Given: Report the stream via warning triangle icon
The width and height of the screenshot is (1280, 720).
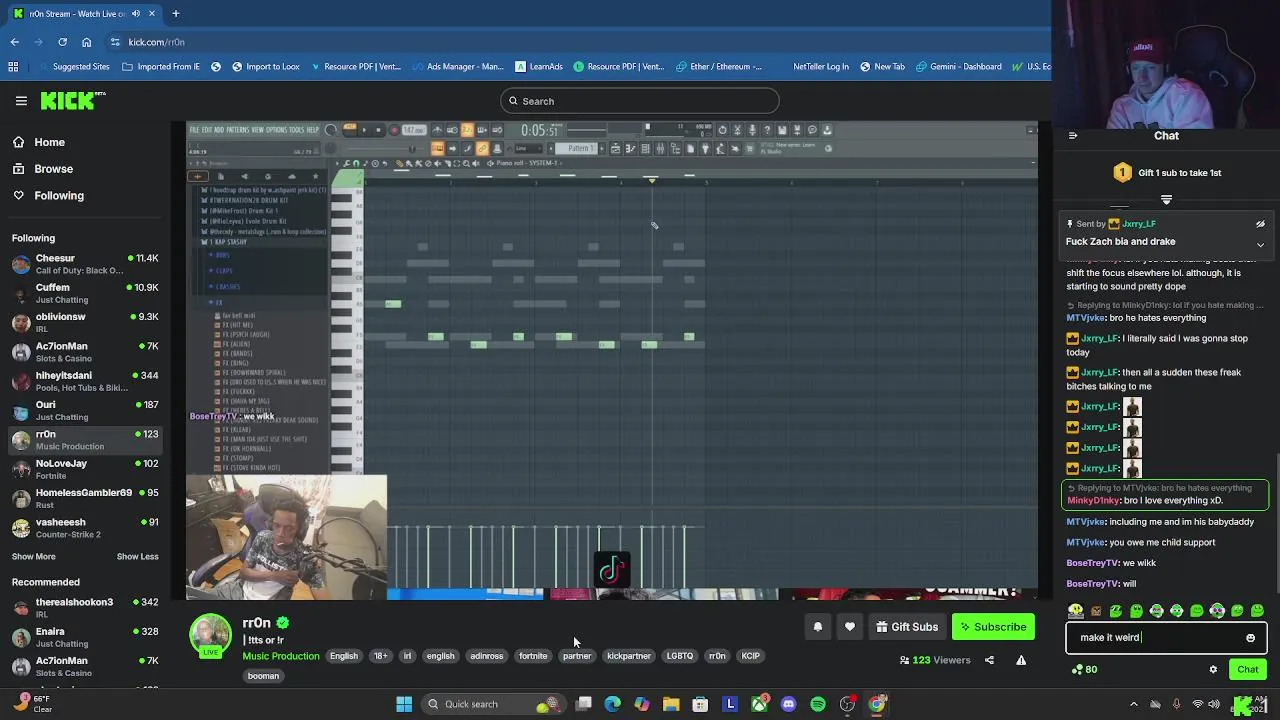Looking at the screenshot, I should pos(1021,660).
